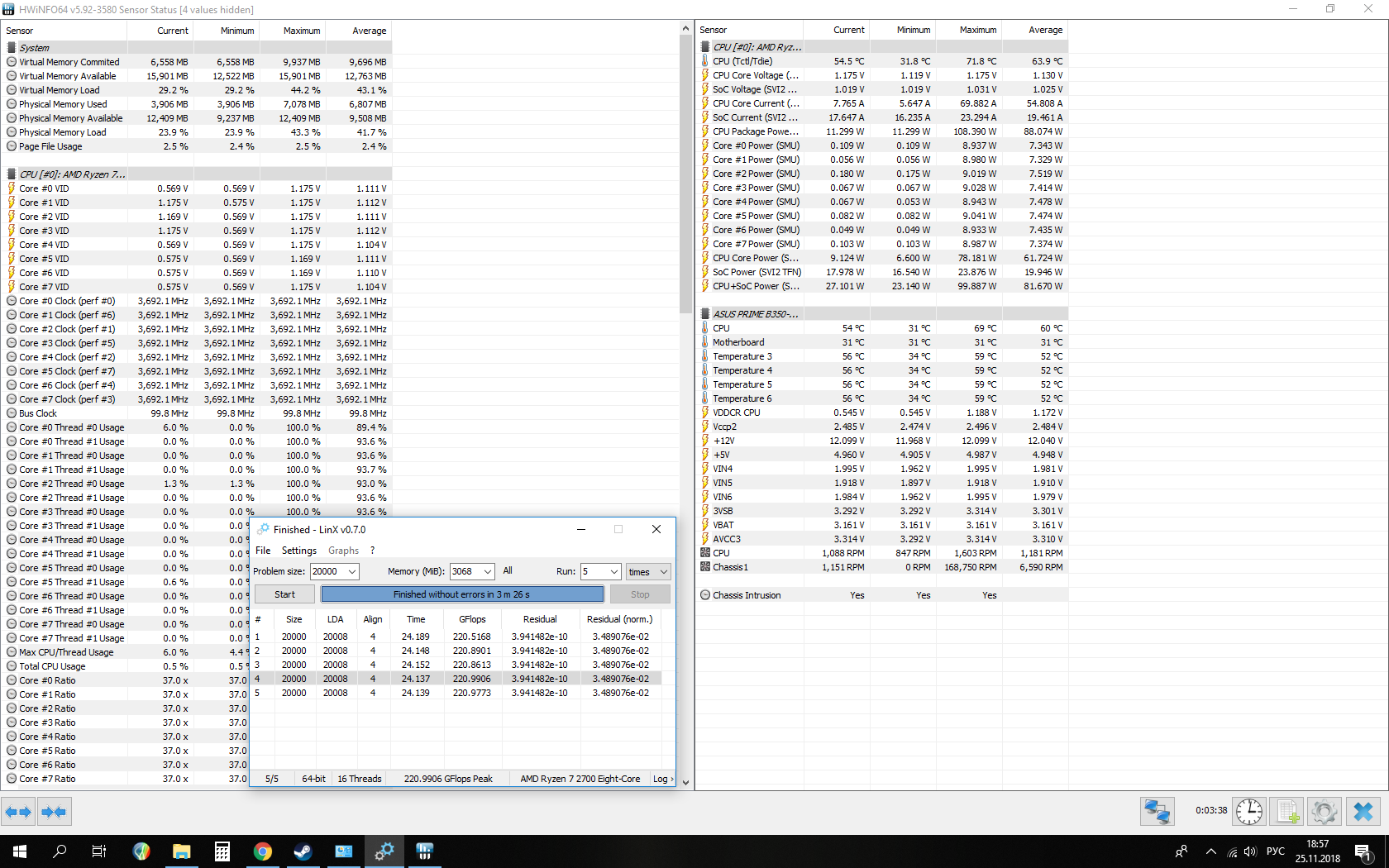Screen dimensions: 1389x868
Task: Switch to Google Chrome on the taskbar
Action: pyautogui.click(x=262, y=851)
